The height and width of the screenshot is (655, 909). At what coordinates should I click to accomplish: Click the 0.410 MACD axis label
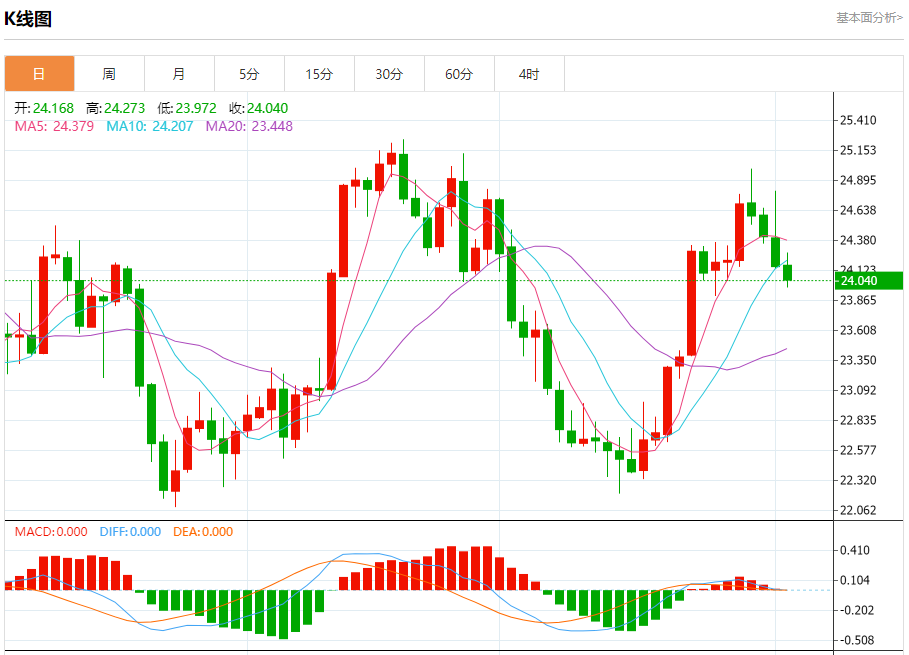click(855, 550)
